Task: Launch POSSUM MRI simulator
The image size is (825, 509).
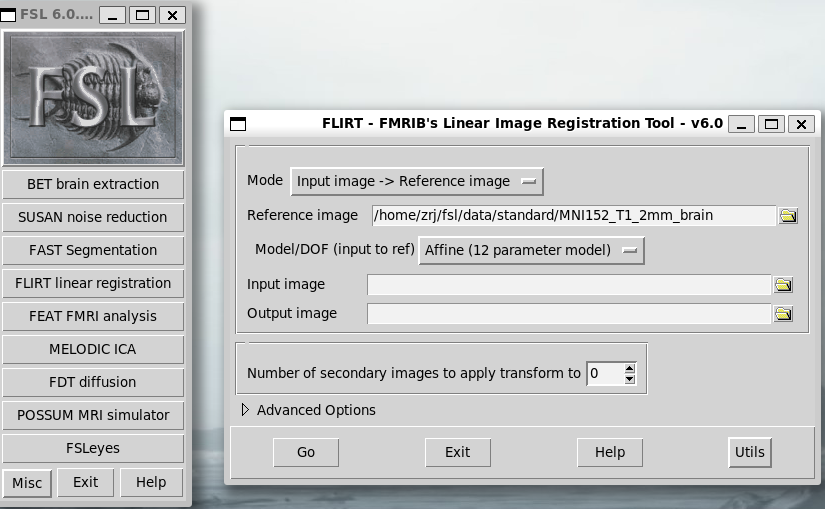Action: 93,415
